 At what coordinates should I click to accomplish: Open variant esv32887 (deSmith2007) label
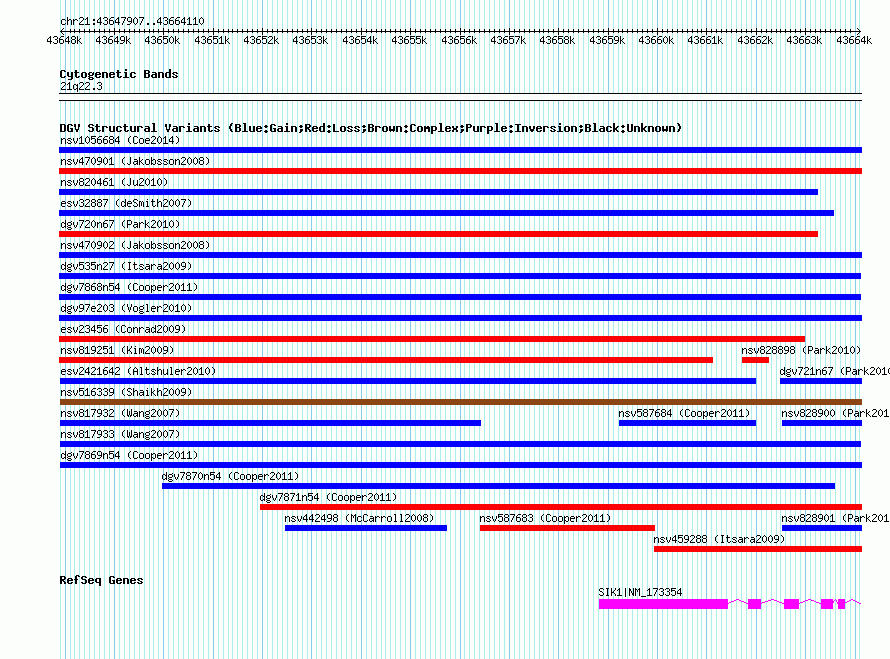(x=126, y=203)
